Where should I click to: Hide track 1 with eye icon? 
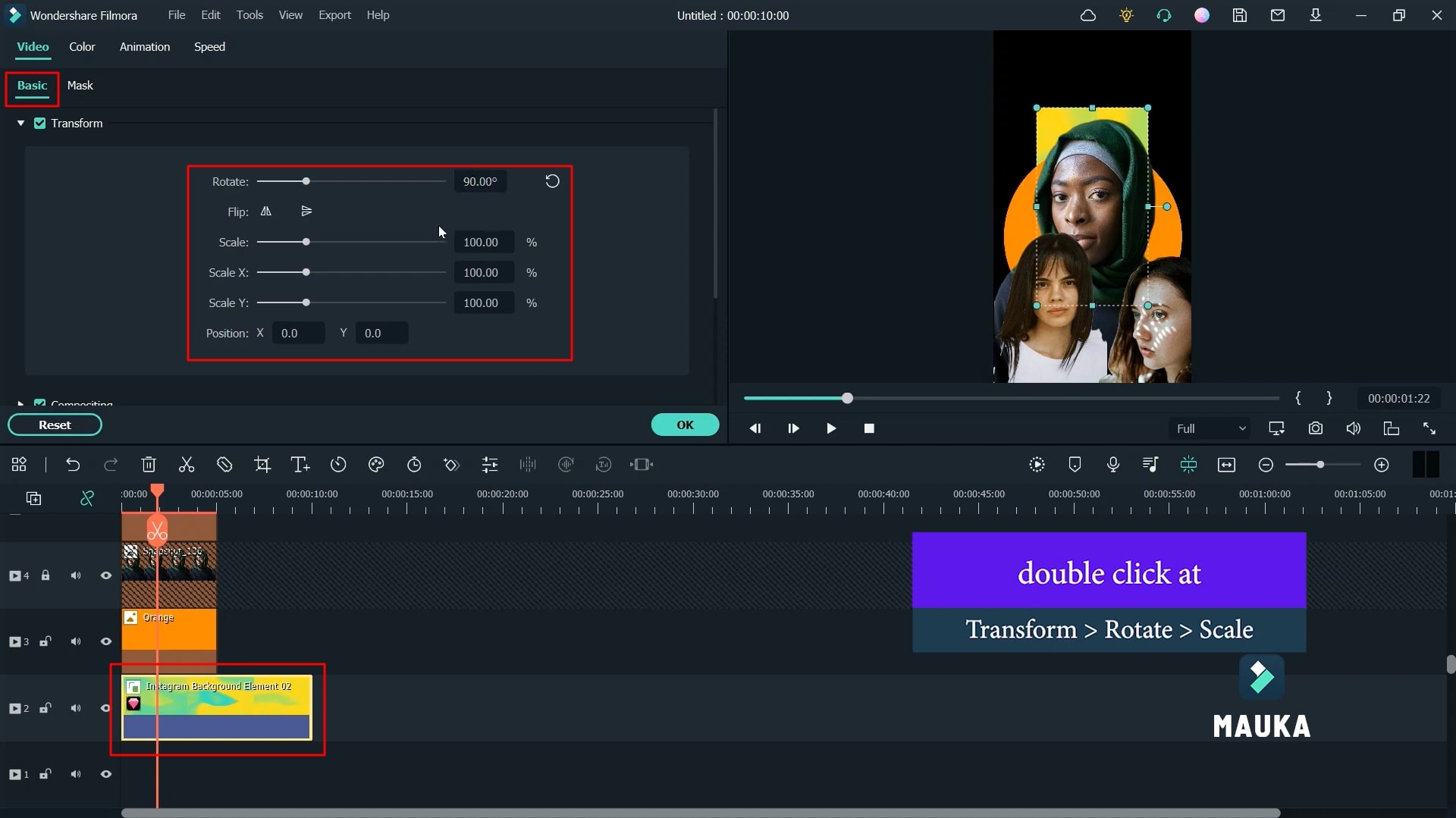point(106,774)
